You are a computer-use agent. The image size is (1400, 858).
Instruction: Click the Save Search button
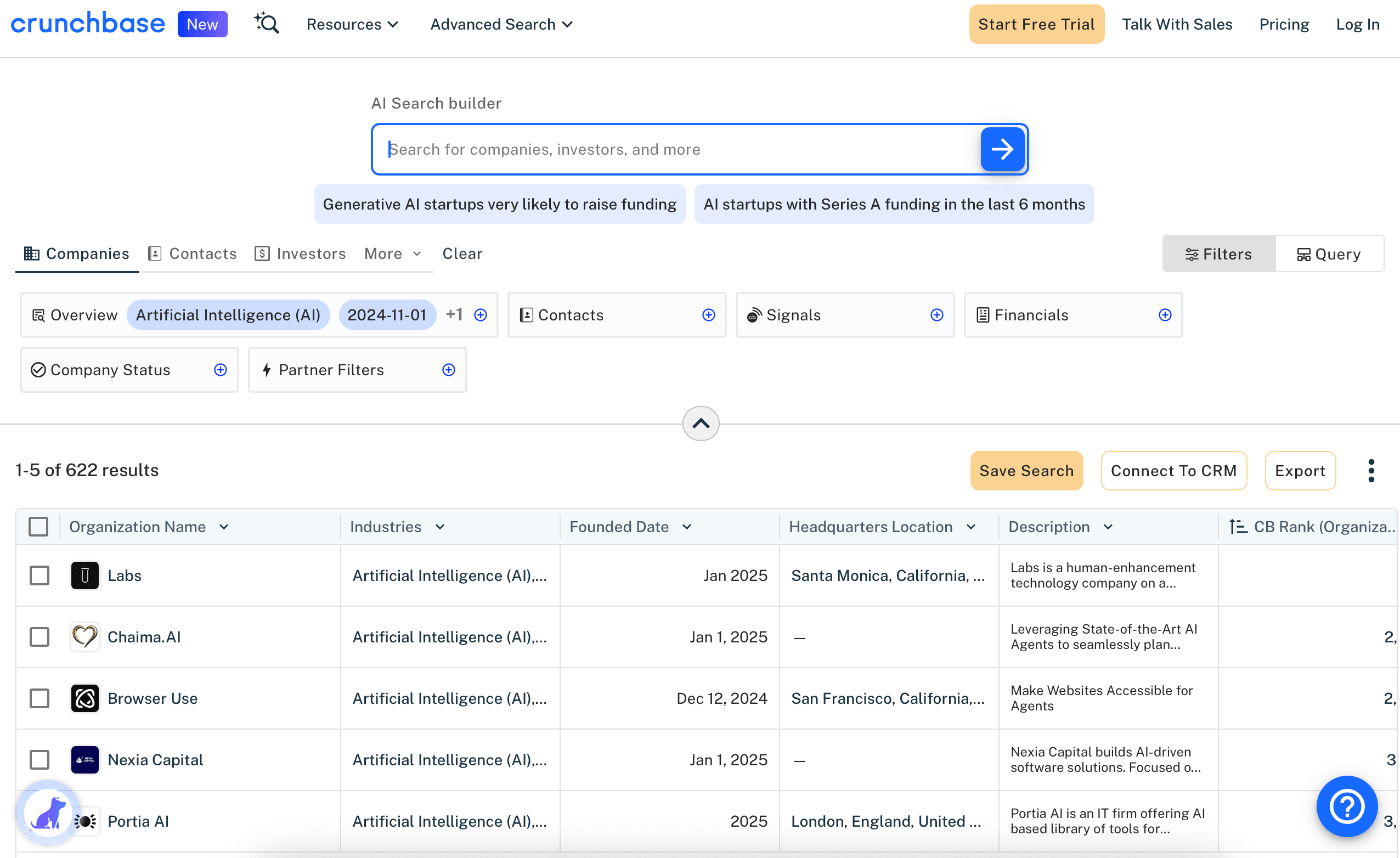coord(1026,471)
